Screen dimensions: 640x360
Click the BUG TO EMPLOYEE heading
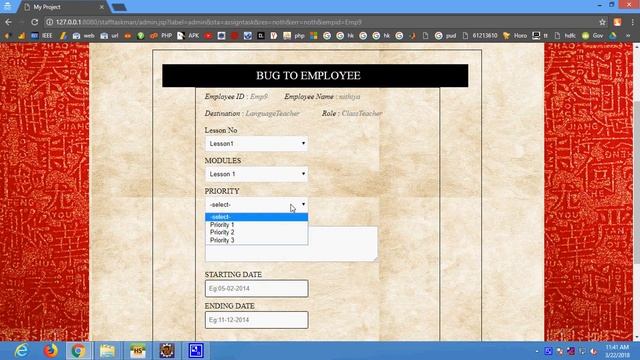(308, 76)
